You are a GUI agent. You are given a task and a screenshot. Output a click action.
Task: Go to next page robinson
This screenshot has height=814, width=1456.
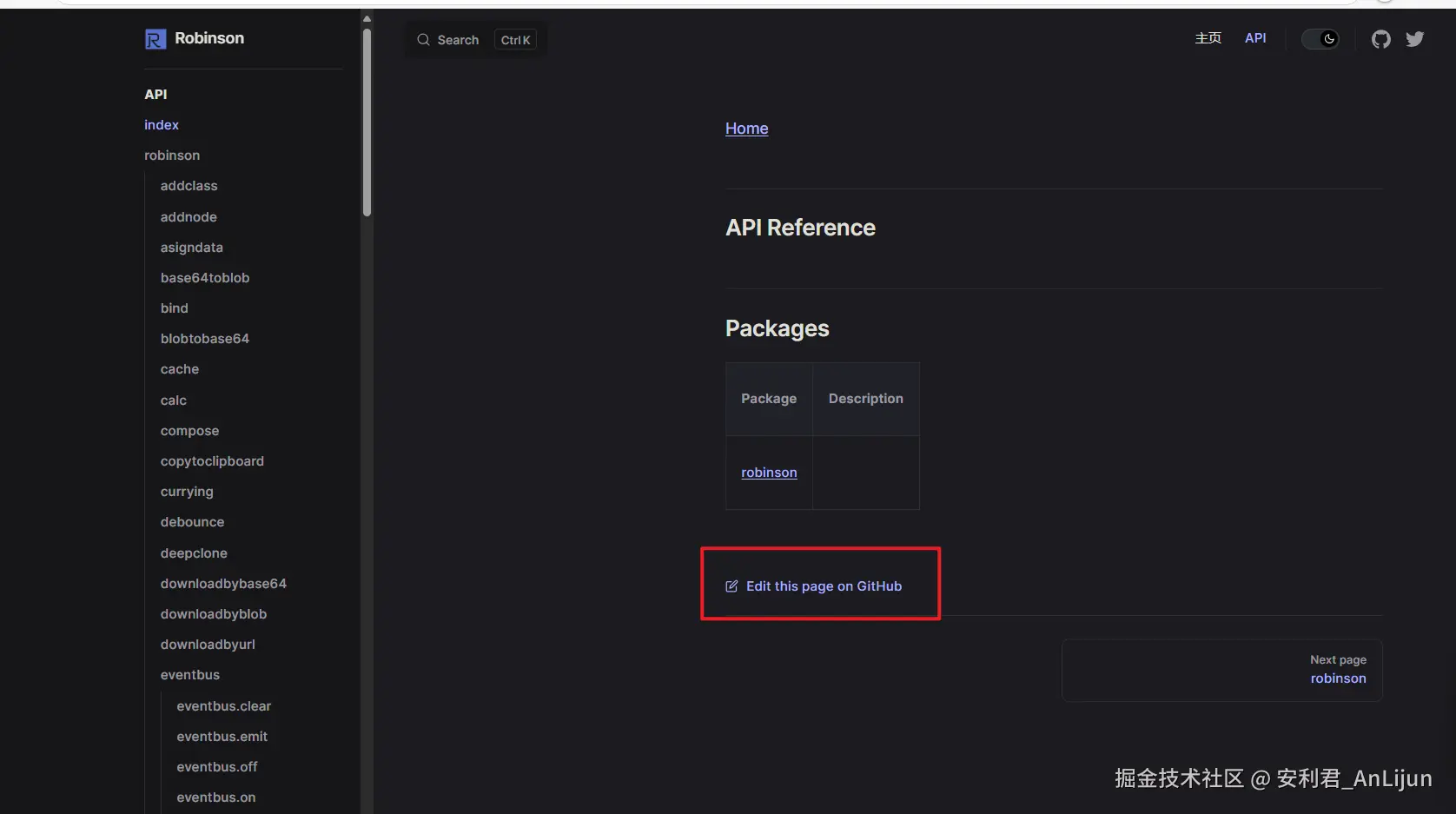1338,678
